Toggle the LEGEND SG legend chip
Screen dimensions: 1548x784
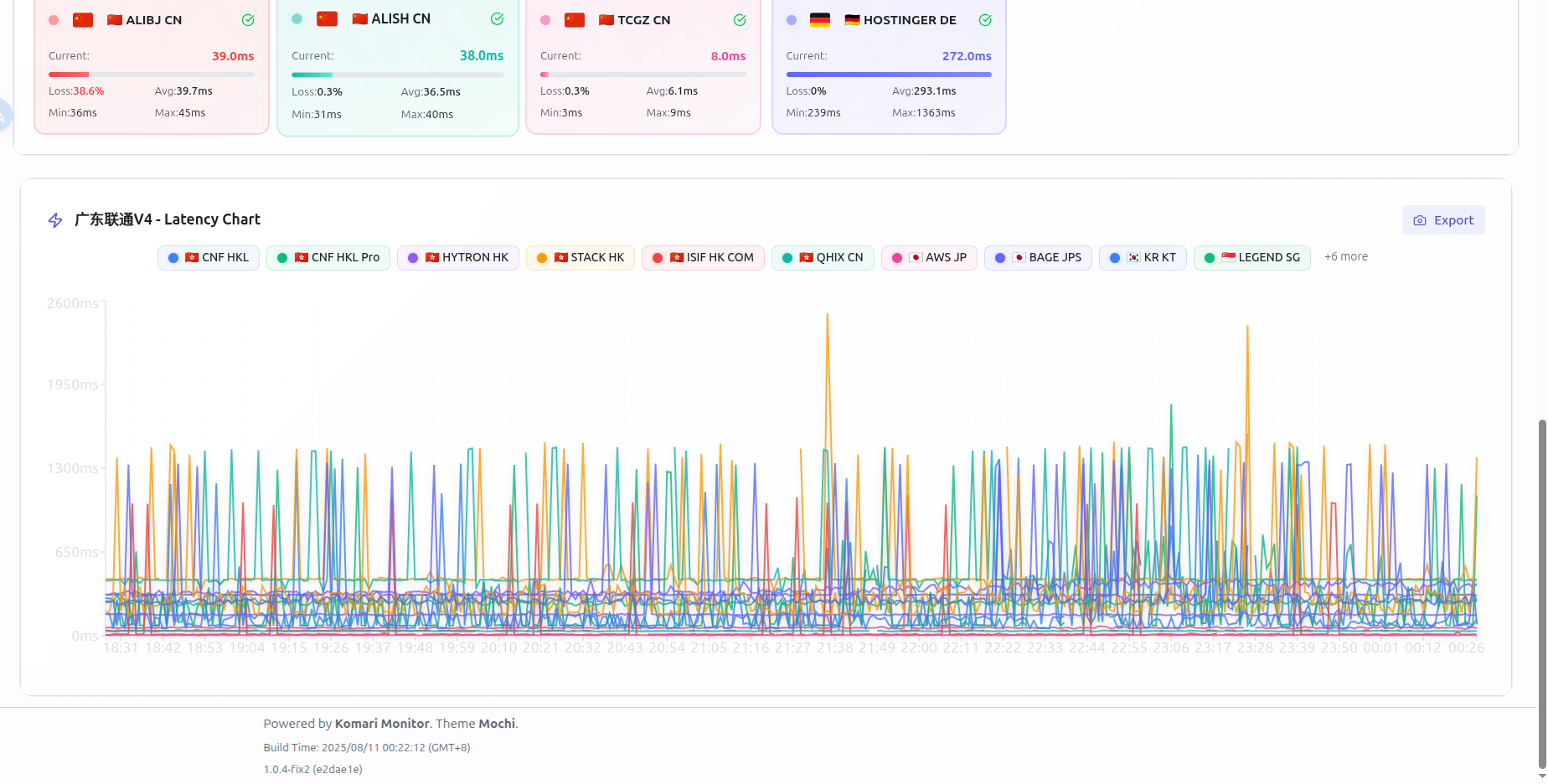[1251, 258]
